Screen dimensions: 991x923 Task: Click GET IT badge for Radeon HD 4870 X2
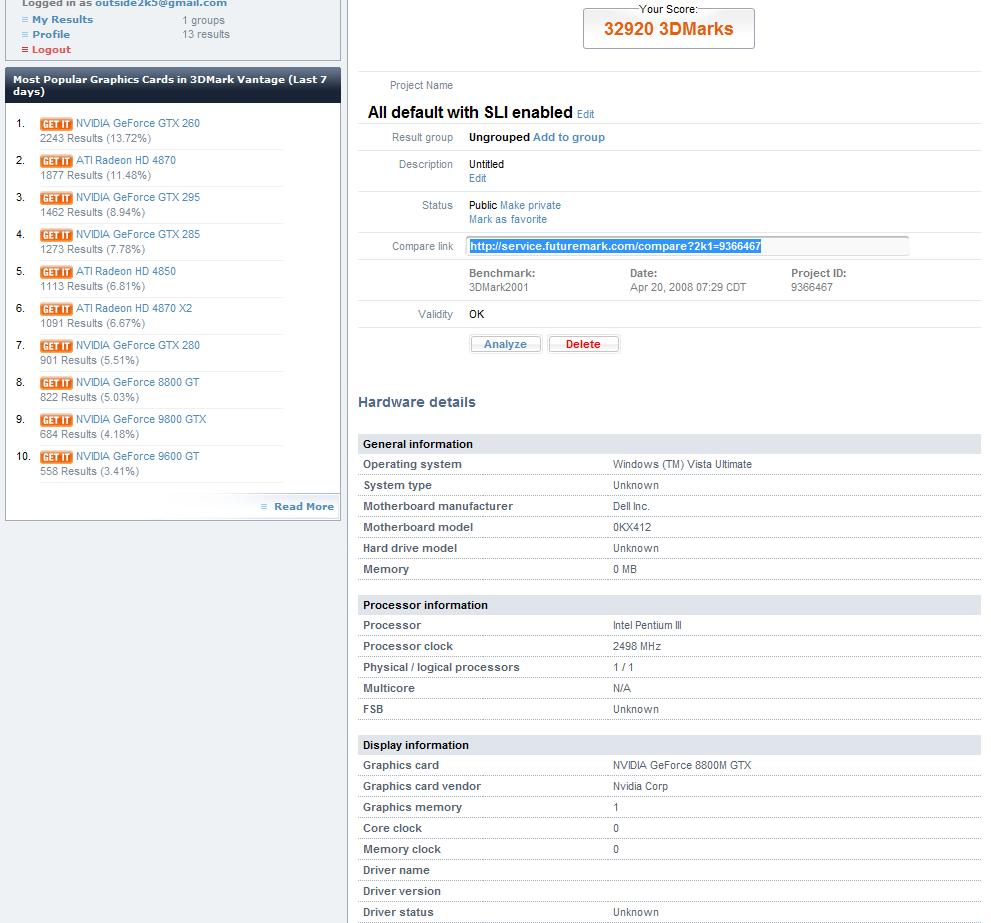click(x=56, y=309)
